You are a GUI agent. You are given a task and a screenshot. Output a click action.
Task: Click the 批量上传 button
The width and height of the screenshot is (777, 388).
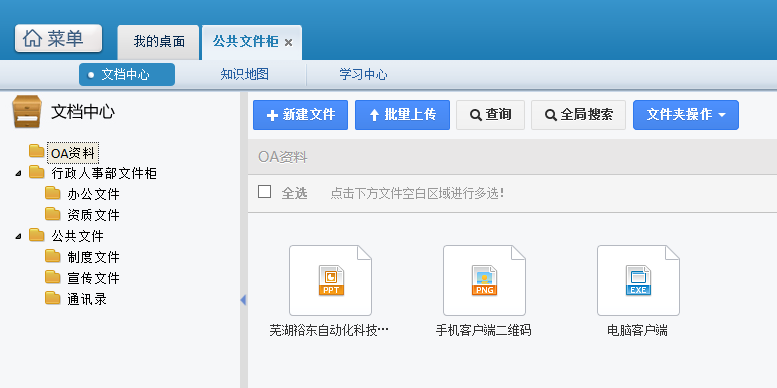402,115
